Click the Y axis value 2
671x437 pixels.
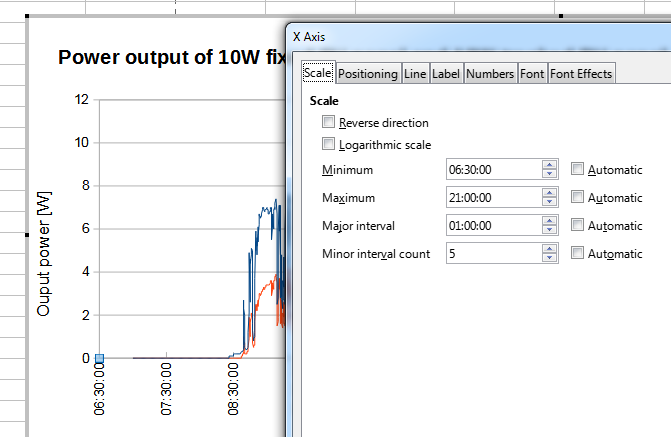coord(86,315)
